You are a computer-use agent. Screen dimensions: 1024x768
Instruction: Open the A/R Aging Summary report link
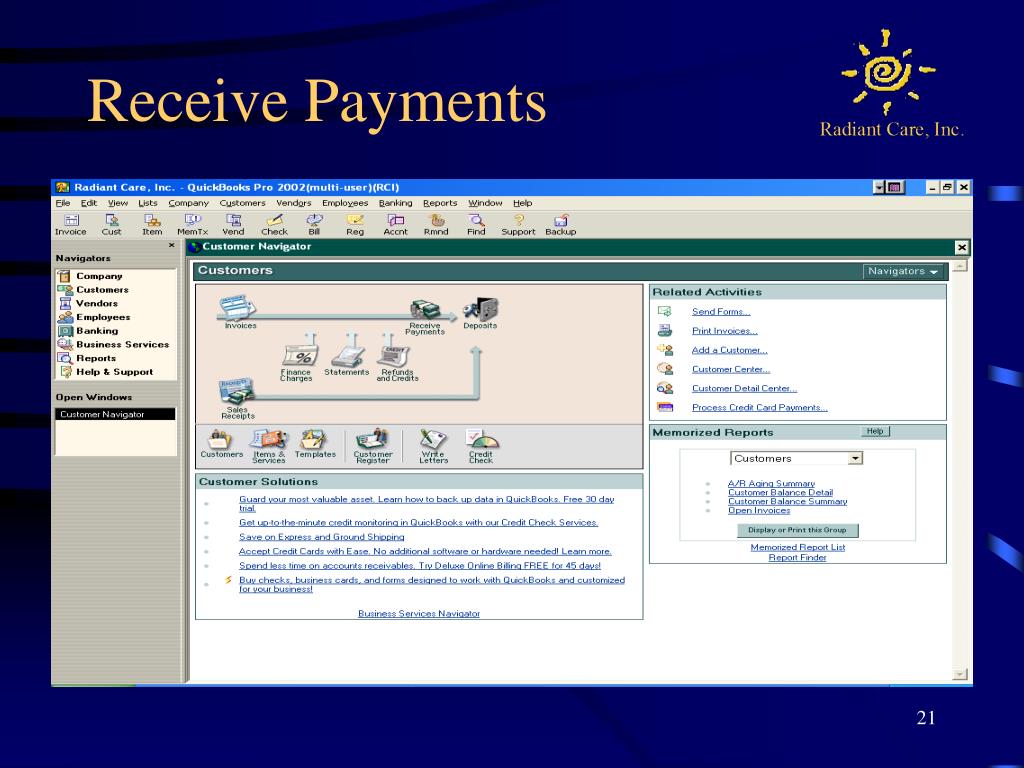(x=771, y=483)
